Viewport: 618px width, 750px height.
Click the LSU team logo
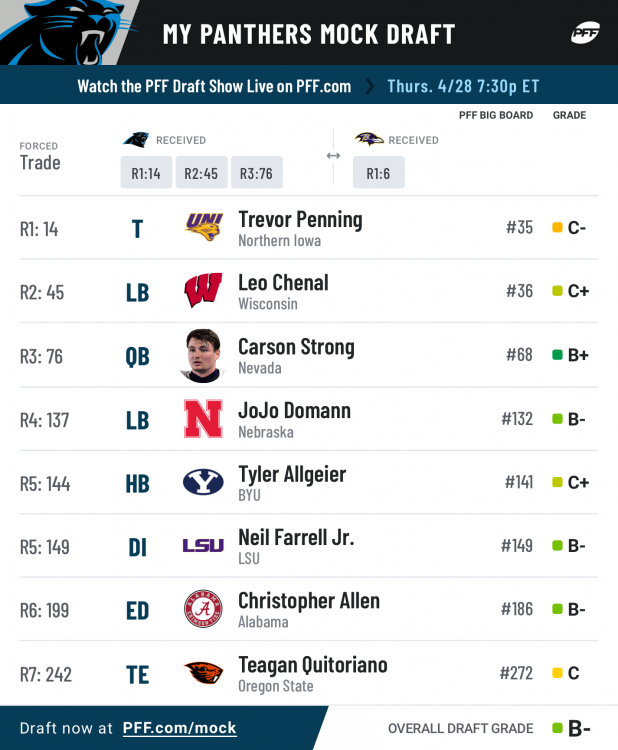click(203, 546)
